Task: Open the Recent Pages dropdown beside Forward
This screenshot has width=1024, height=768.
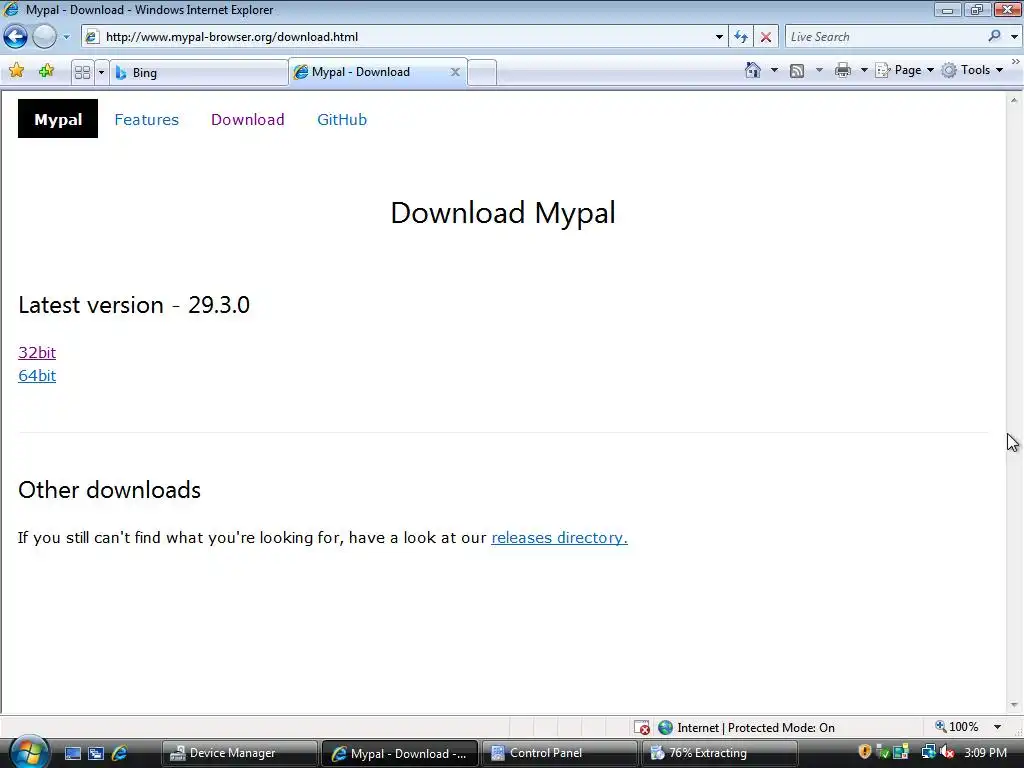Action: 66,37
